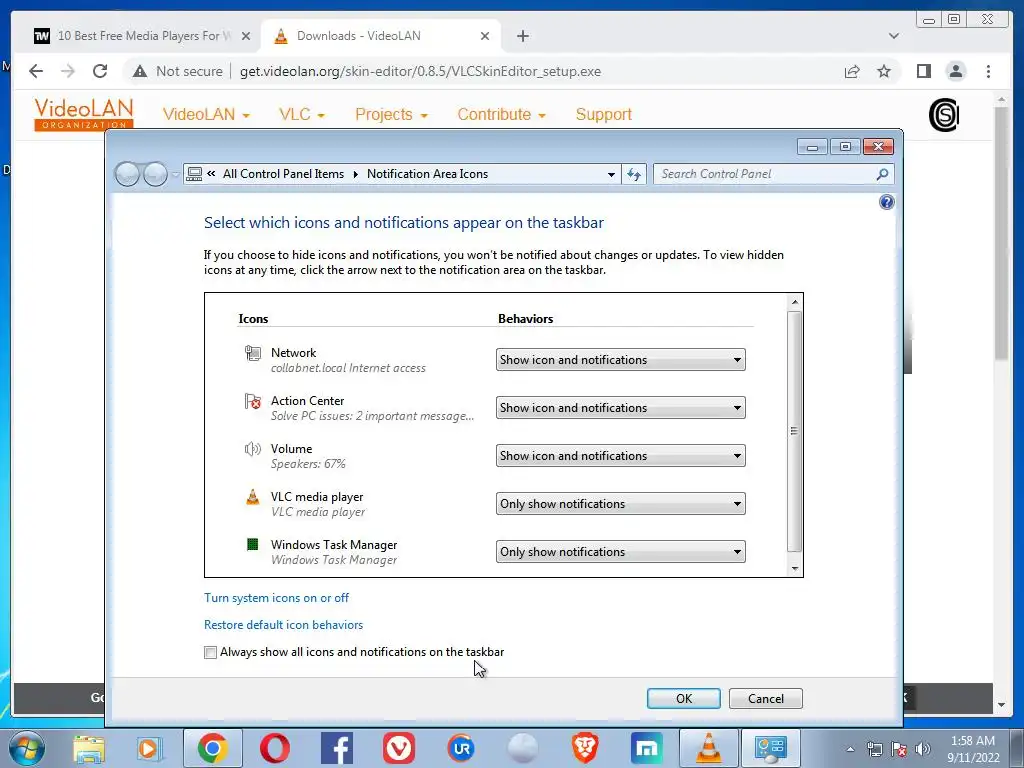Viewport: 1024px width, 768px height.
Task: Click the VideoLAN Organization logo
Action: click(x=84, y=114)
